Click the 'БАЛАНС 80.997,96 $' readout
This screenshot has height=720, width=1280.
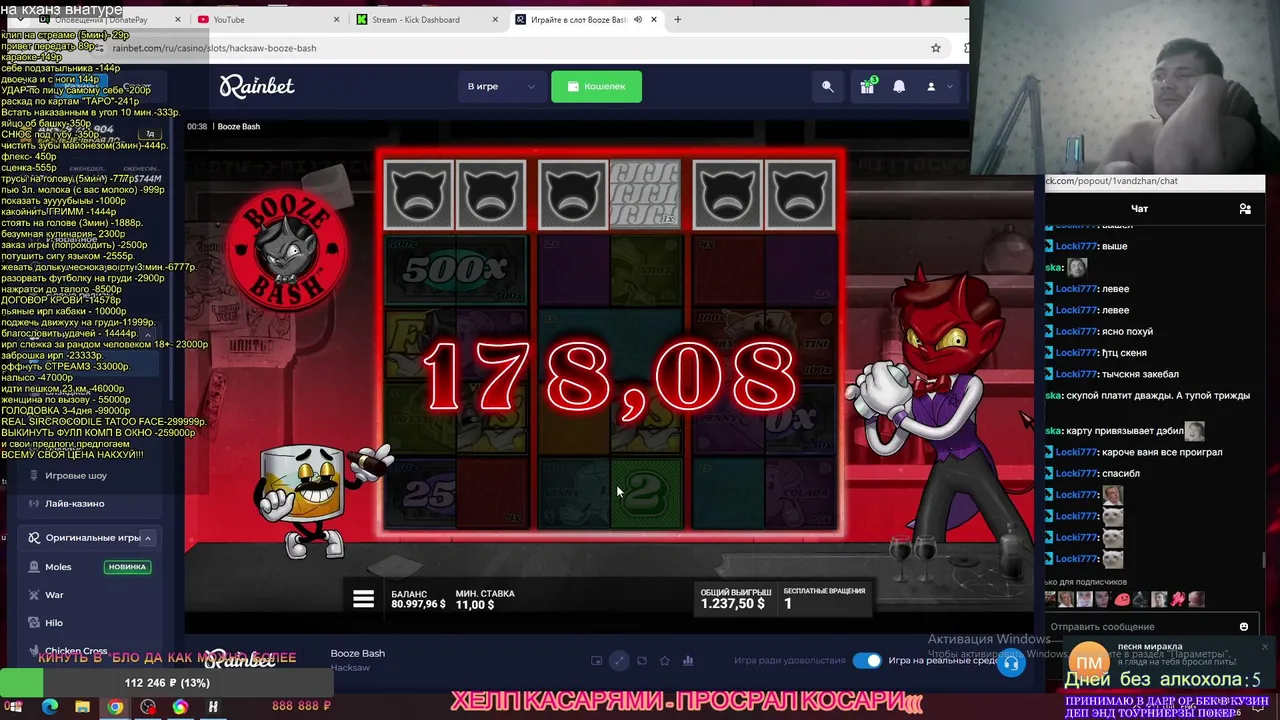coord(418,599)
